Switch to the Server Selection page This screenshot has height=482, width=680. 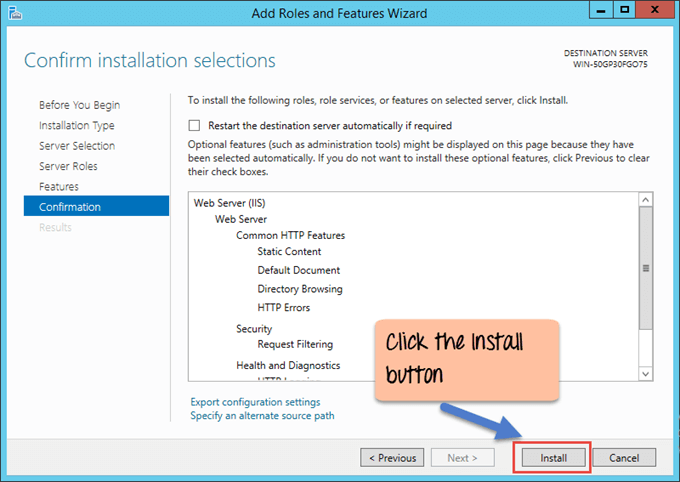tap(76, 146)
